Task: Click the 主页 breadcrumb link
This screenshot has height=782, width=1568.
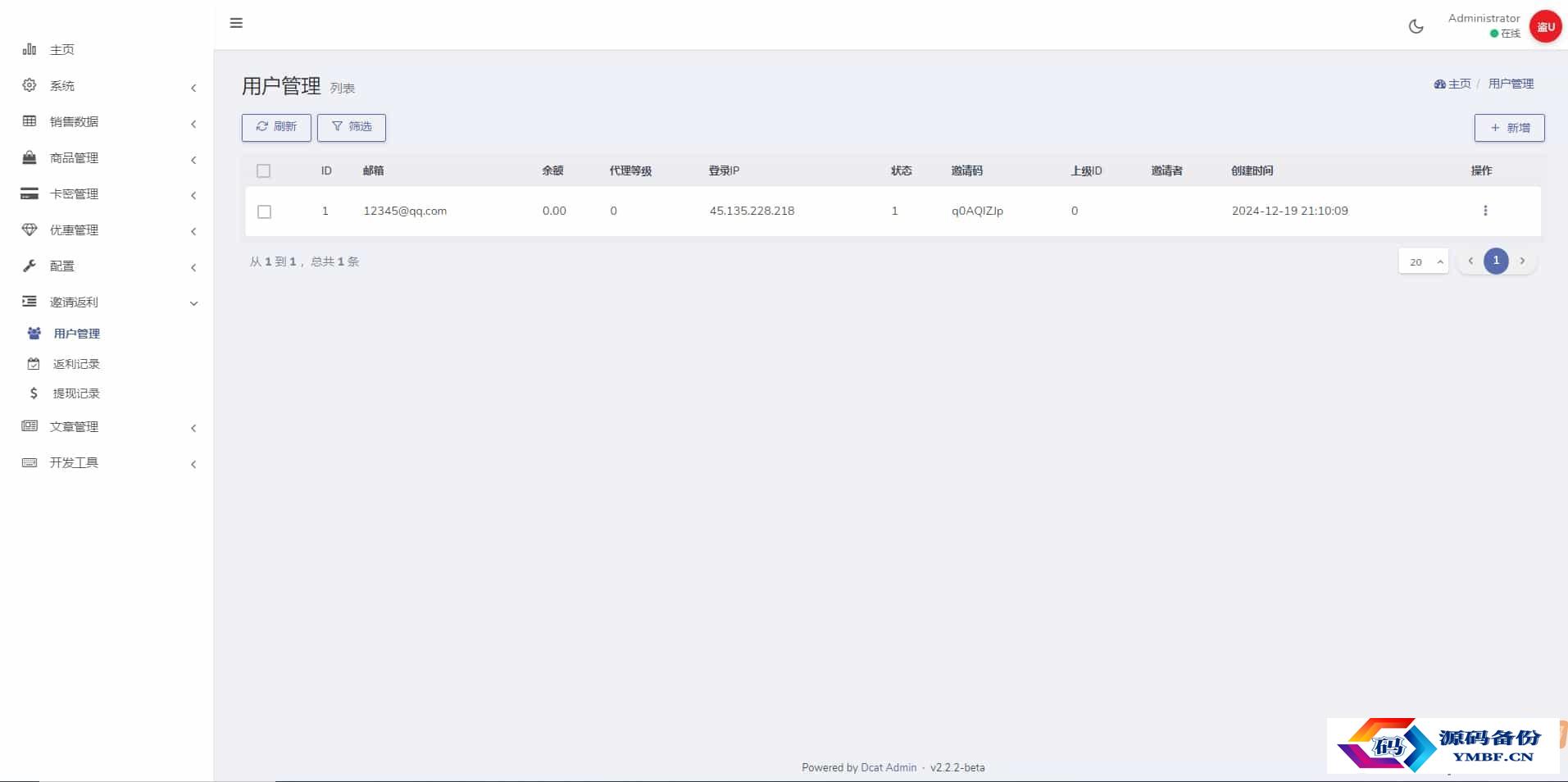Action: click(x=1459, y=84)
